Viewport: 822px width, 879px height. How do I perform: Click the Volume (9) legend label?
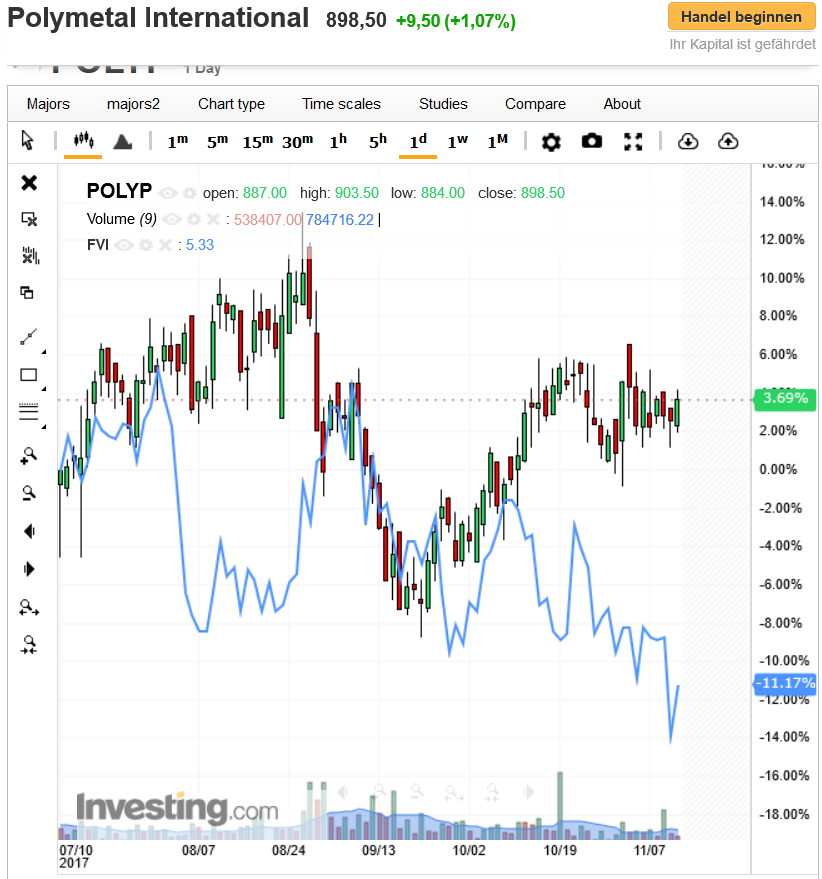click(122, 219)
